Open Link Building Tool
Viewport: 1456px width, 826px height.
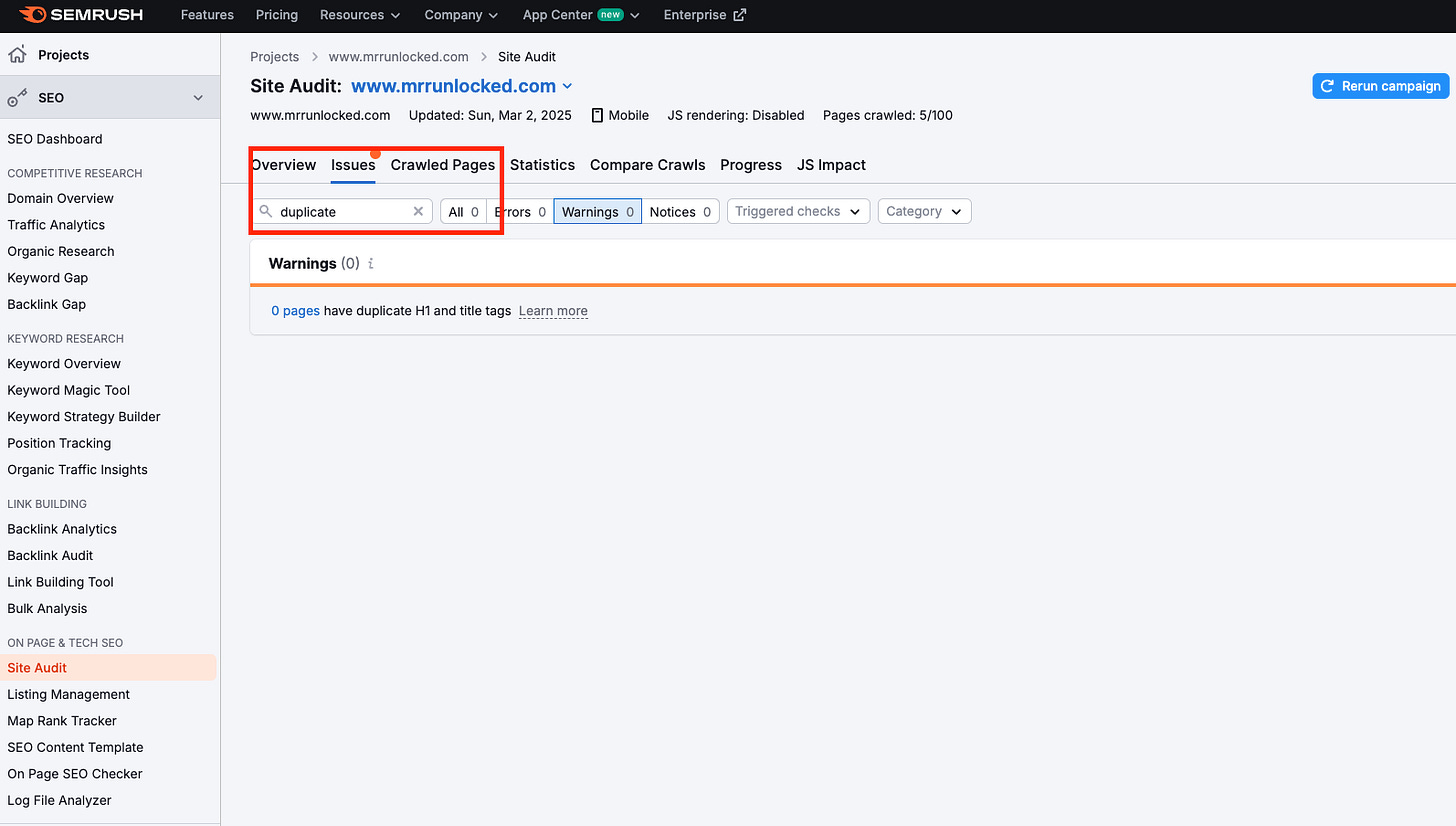[x=61, y=582]
